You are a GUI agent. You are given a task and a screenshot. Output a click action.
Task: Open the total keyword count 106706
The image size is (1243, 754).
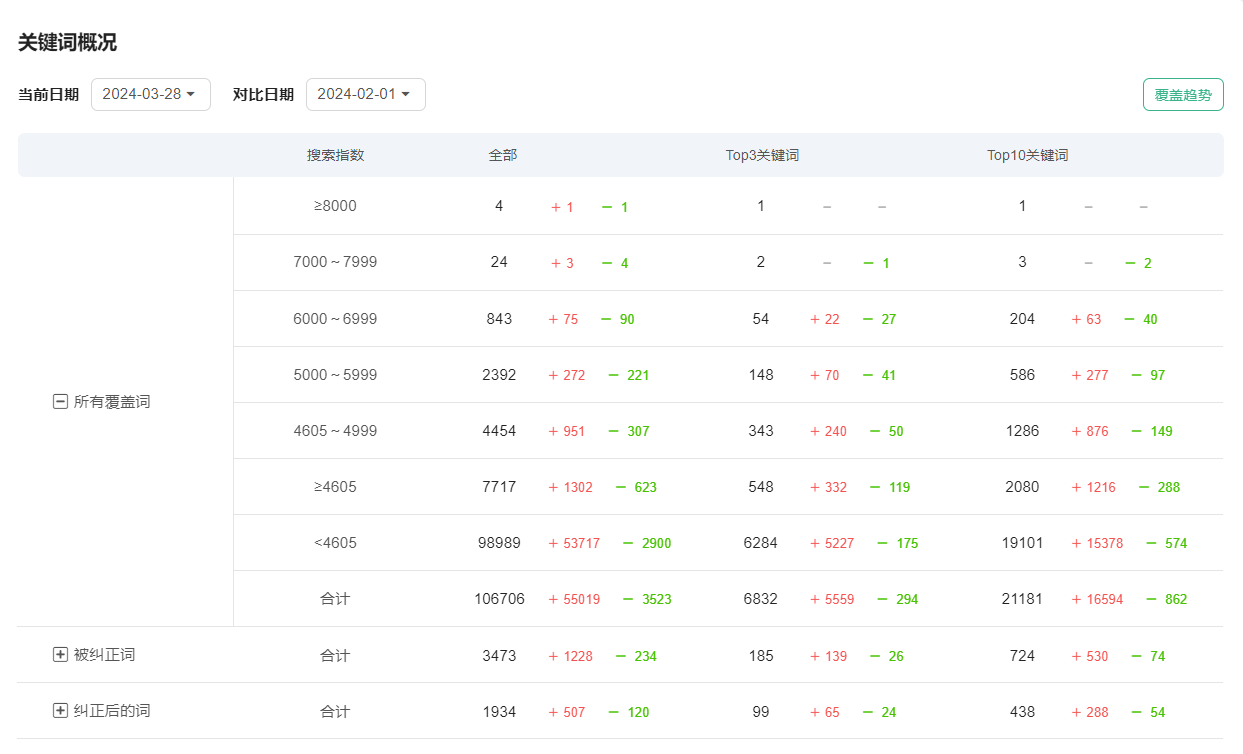pos(499,599)
